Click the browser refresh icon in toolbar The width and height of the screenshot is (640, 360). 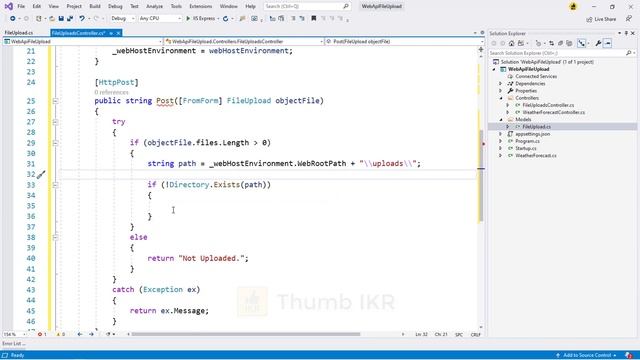tap(225, 18)
